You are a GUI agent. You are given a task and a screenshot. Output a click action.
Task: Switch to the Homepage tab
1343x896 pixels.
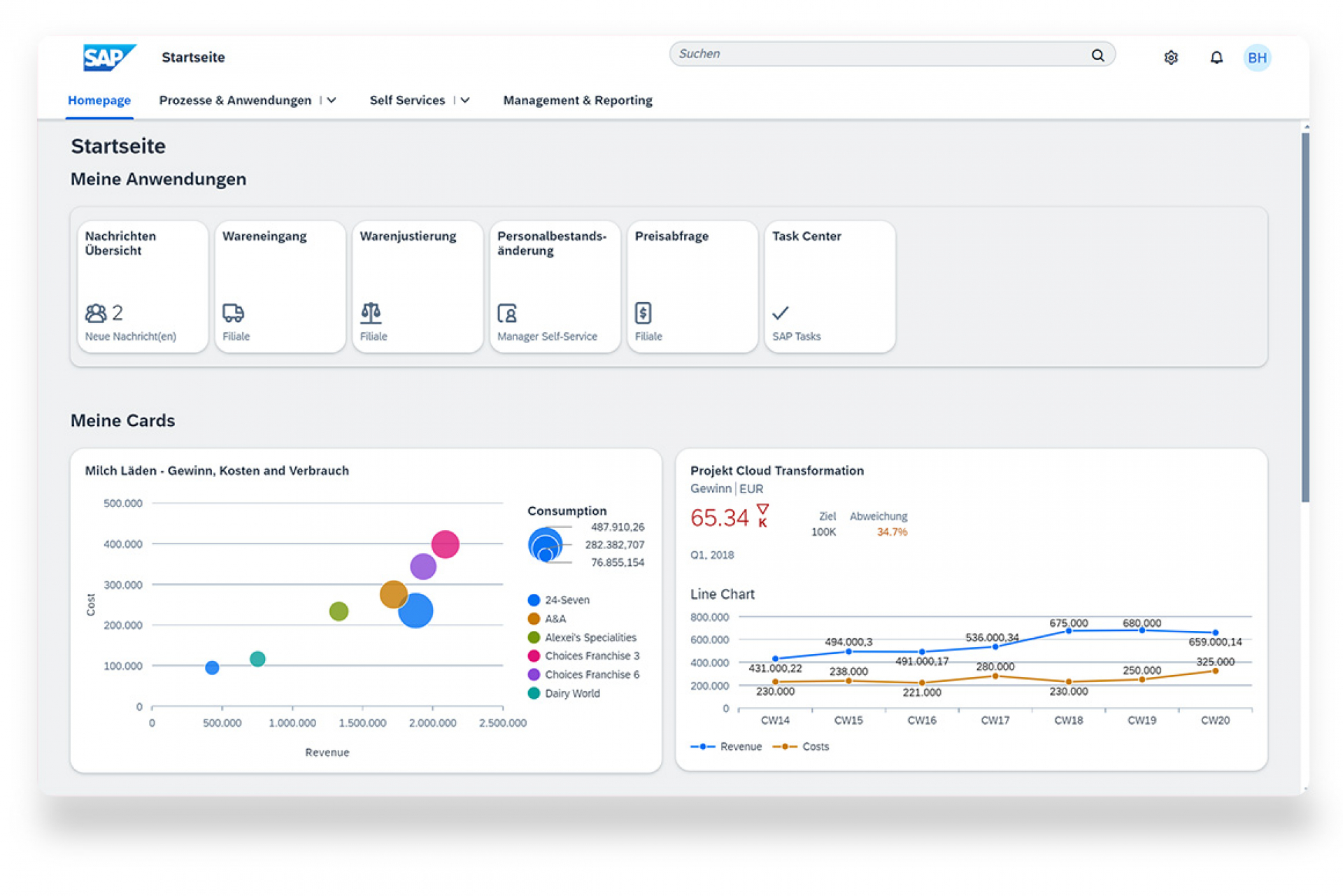click(99, 101)
